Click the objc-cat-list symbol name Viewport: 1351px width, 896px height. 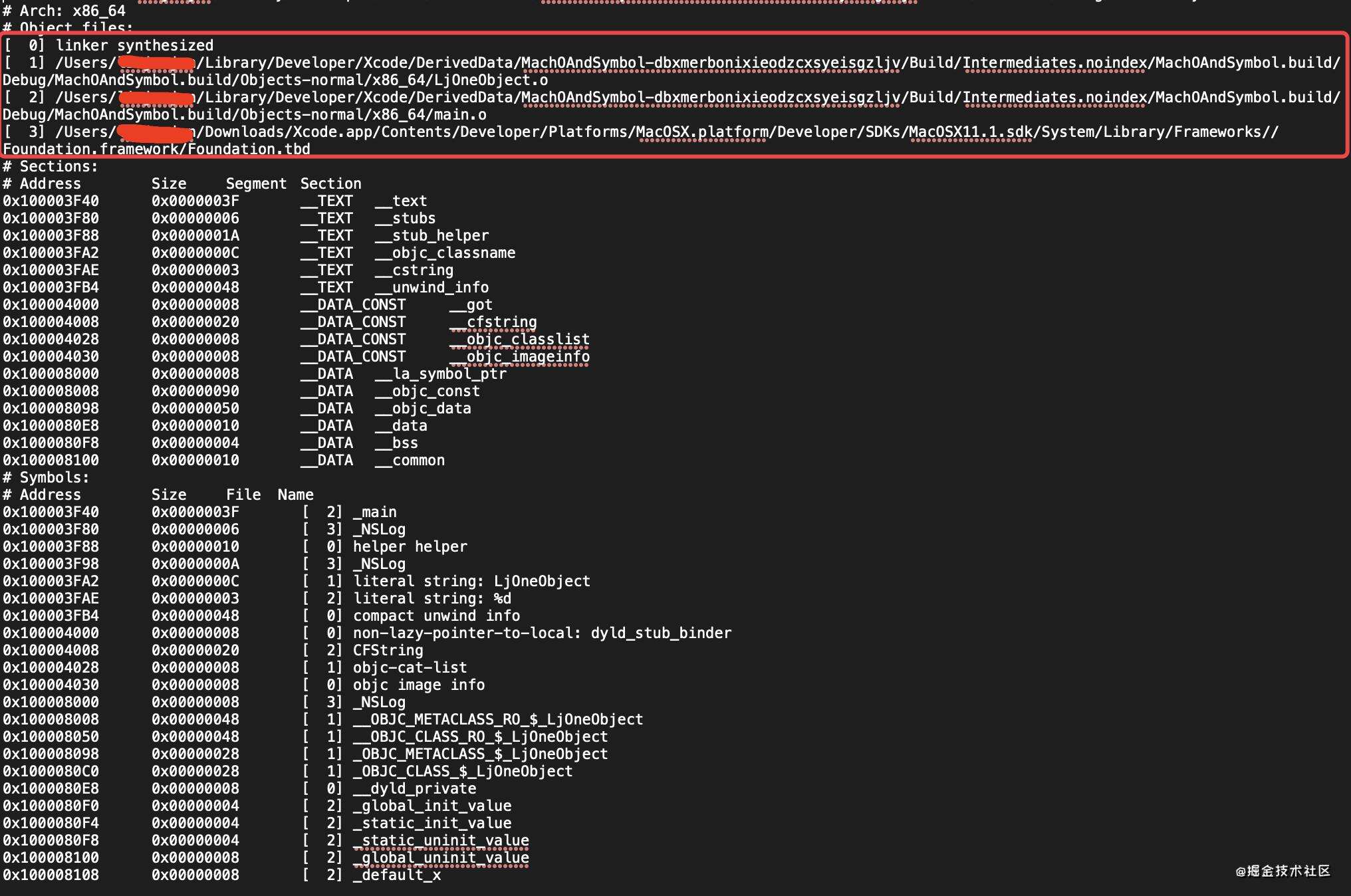click(x=410, y=667)
